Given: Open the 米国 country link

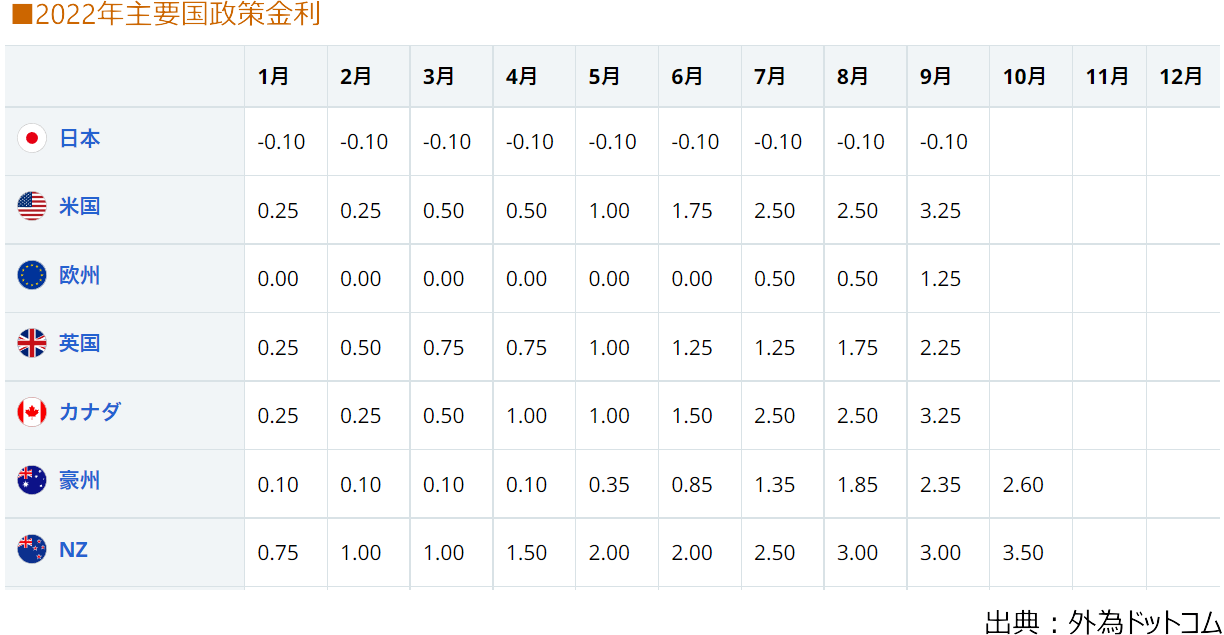Looking at the screenshot, I should coord(80,207).
